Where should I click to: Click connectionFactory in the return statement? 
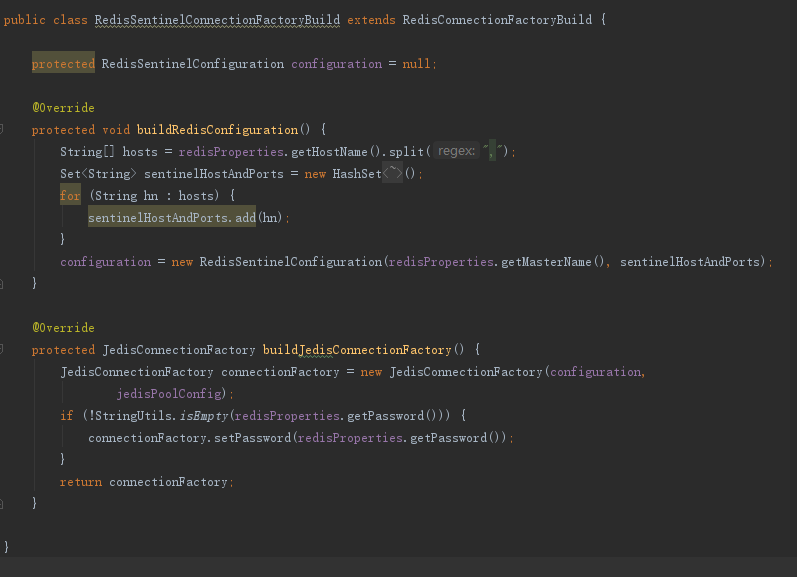coord(168,482)
